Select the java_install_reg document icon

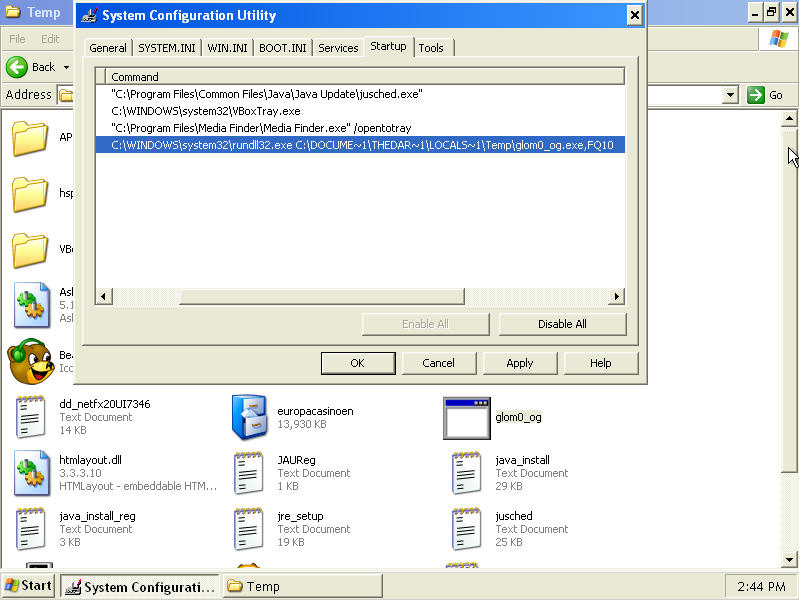click(x=30, y=529)
